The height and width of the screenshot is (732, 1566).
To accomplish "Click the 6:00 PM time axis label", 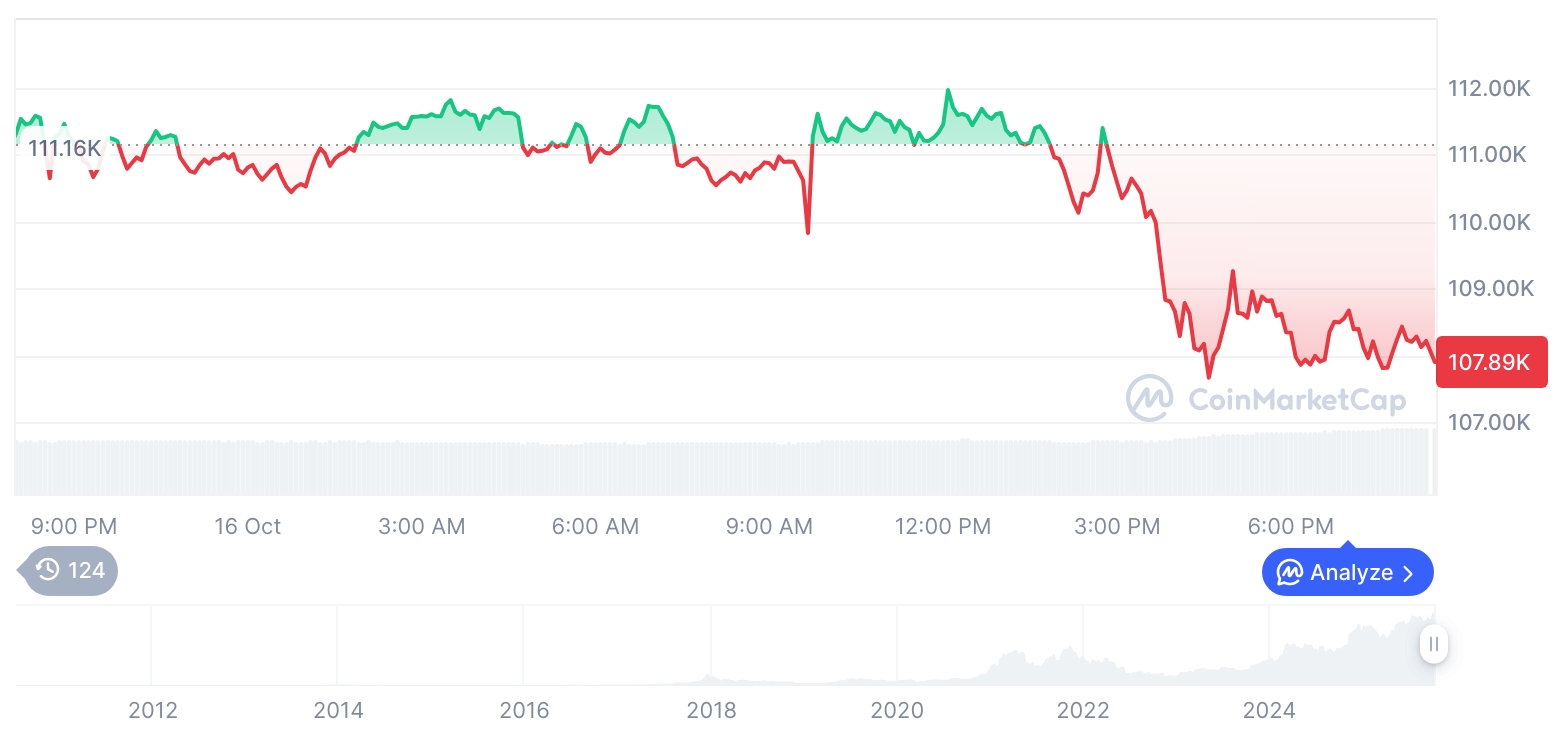I will click(x=1290, y=527).
